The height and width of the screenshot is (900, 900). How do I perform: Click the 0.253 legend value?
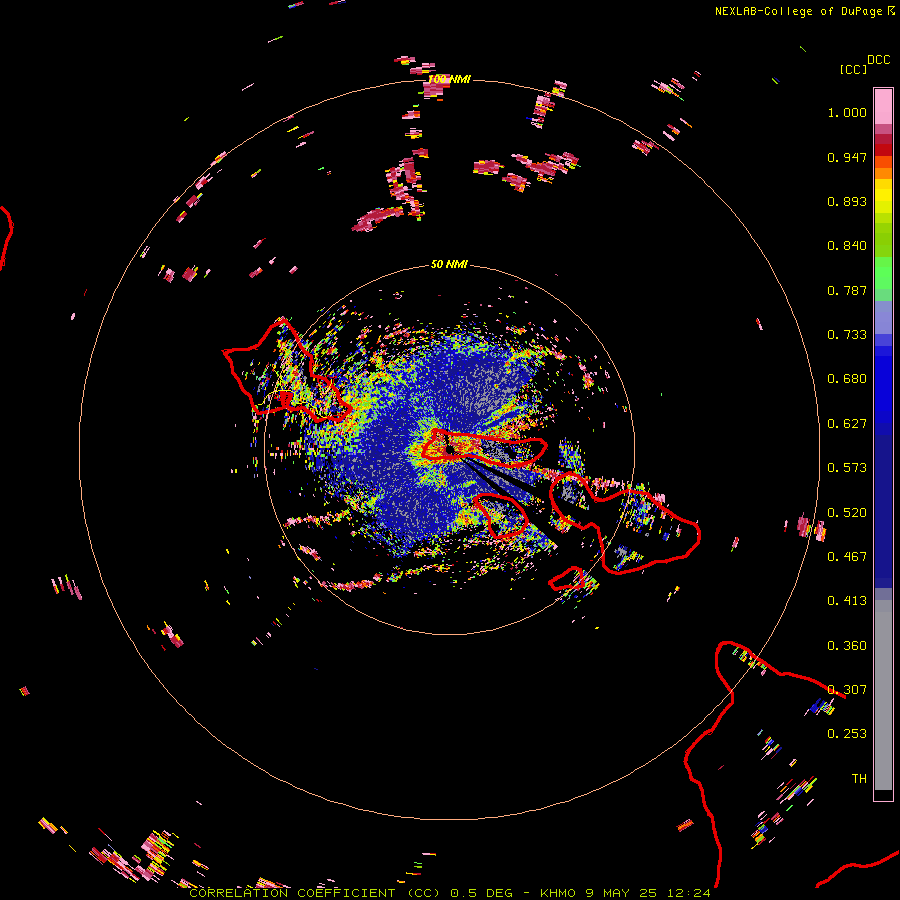847,734
